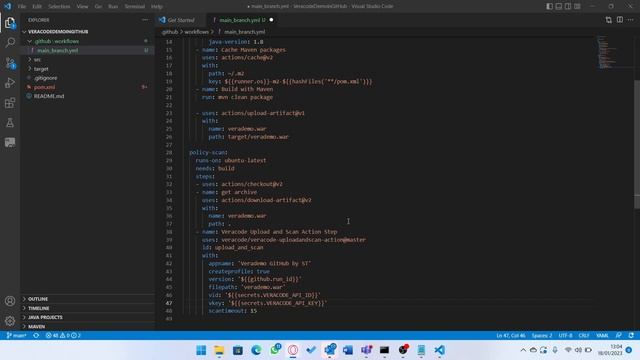
Task: Click the code minimap preview
Action: pos(607,52)
